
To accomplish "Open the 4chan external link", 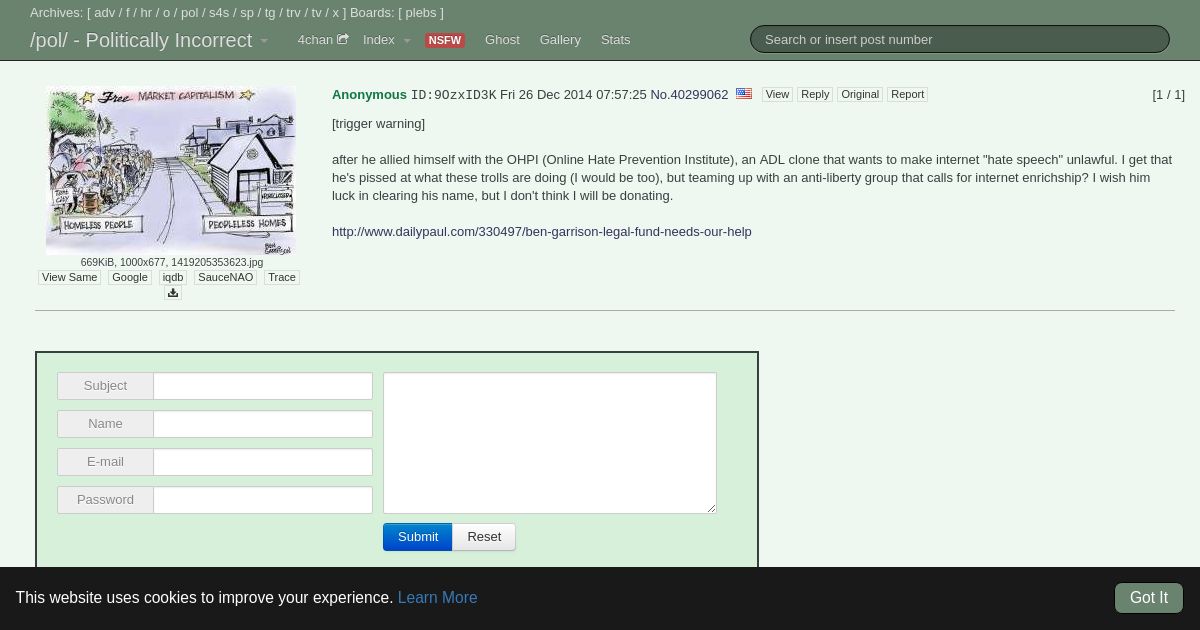I will [323, 40].
